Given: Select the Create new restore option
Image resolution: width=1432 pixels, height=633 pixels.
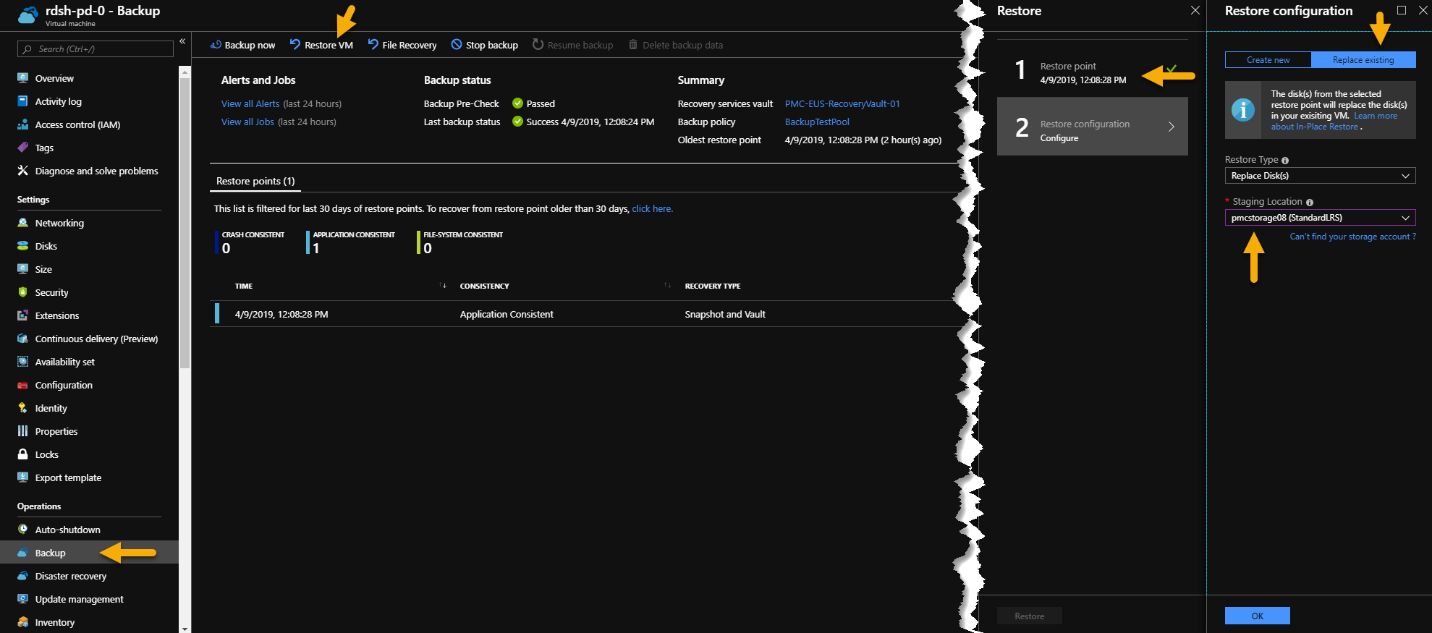Looking at the screenshot, I should (1268, 60).
